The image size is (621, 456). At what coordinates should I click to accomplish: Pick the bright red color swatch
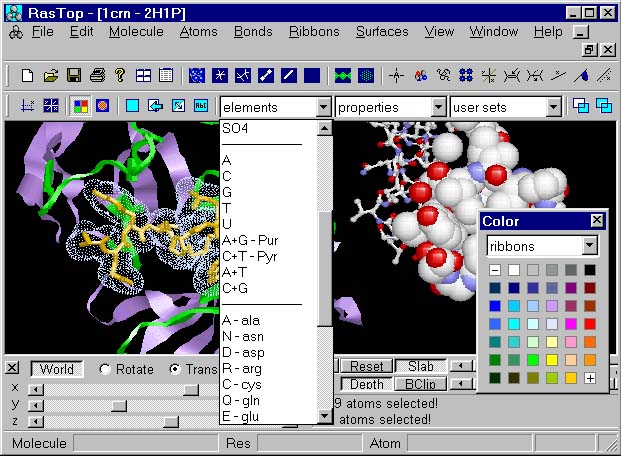(x=590, y=324)
